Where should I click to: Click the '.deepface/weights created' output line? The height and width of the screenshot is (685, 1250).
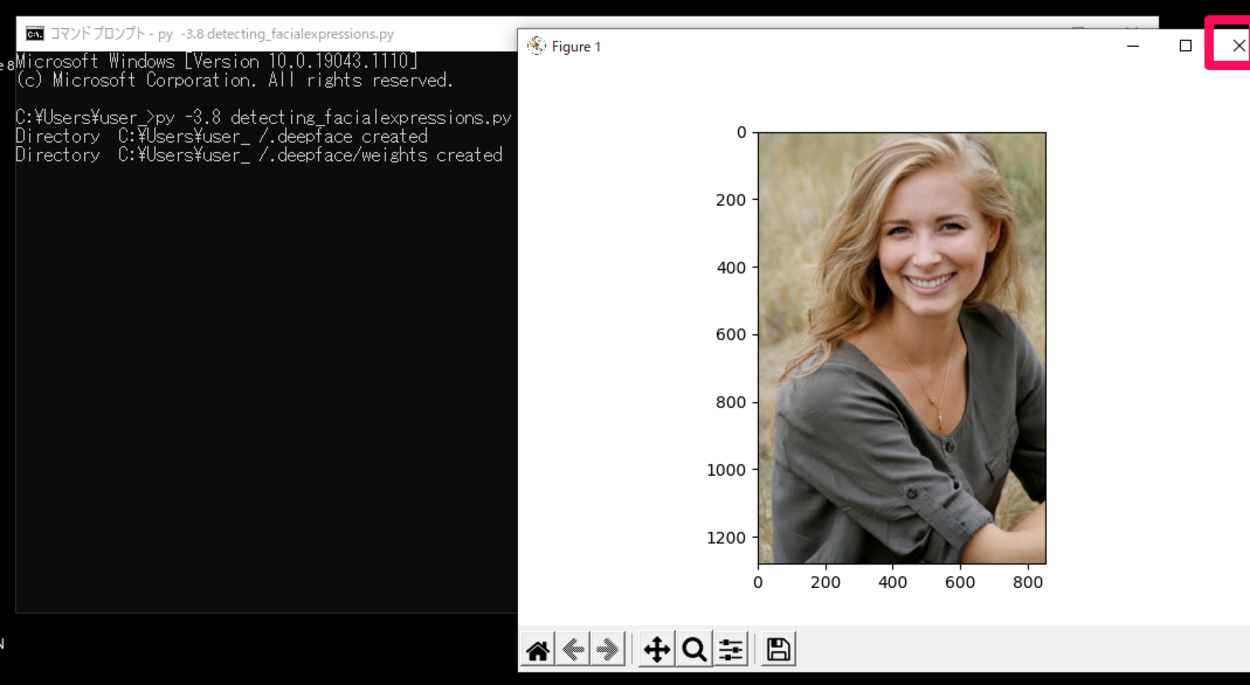click(258, 155)
